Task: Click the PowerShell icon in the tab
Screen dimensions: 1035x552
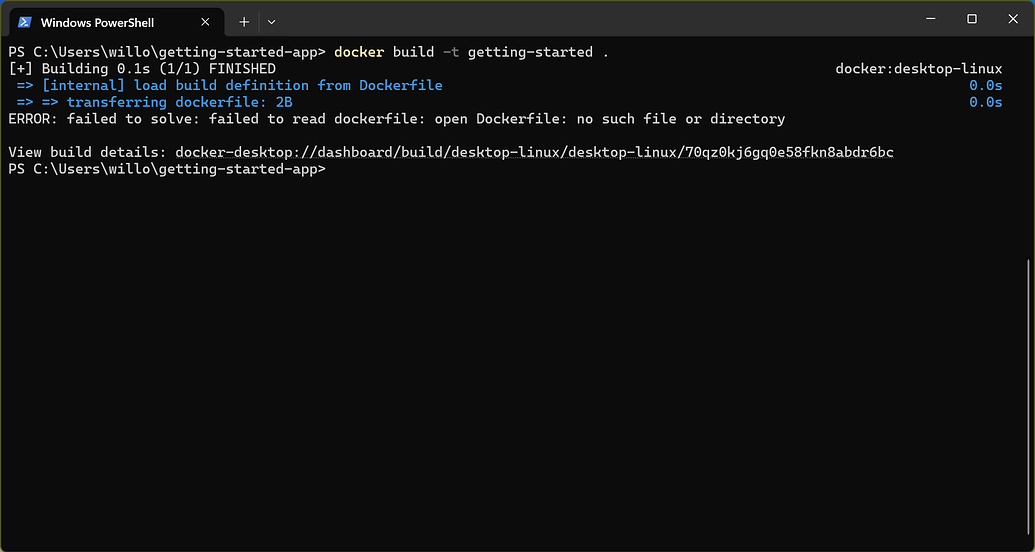Action: (25, 21)
